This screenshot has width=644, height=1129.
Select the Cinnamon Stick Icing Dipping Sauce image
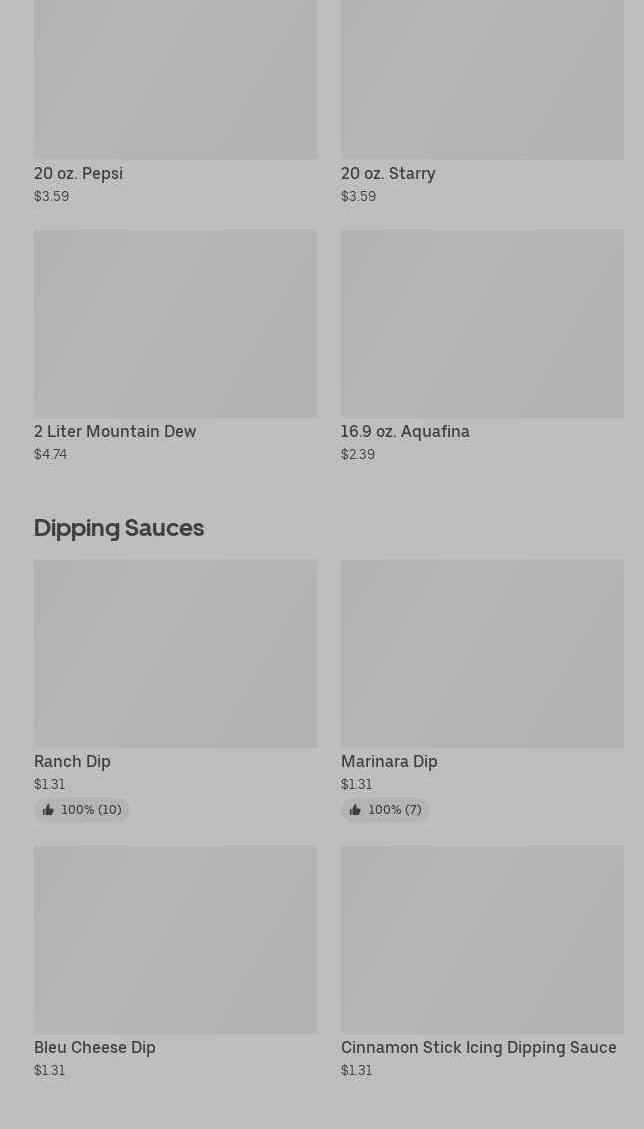coord(482,940)
